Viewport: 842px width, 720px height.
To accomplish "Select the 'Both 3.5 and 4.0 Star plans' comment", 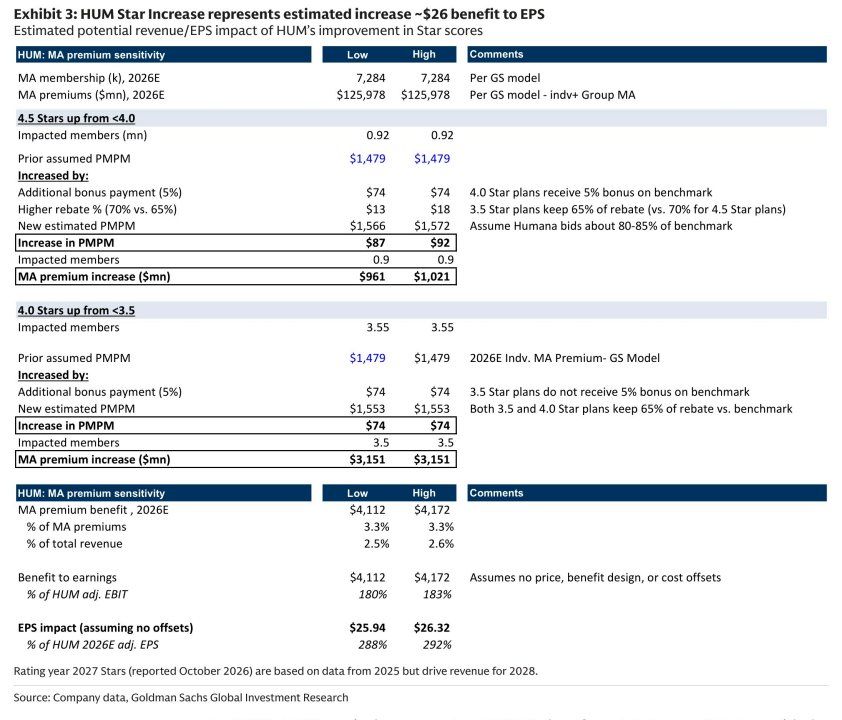I will coord(632,409).
